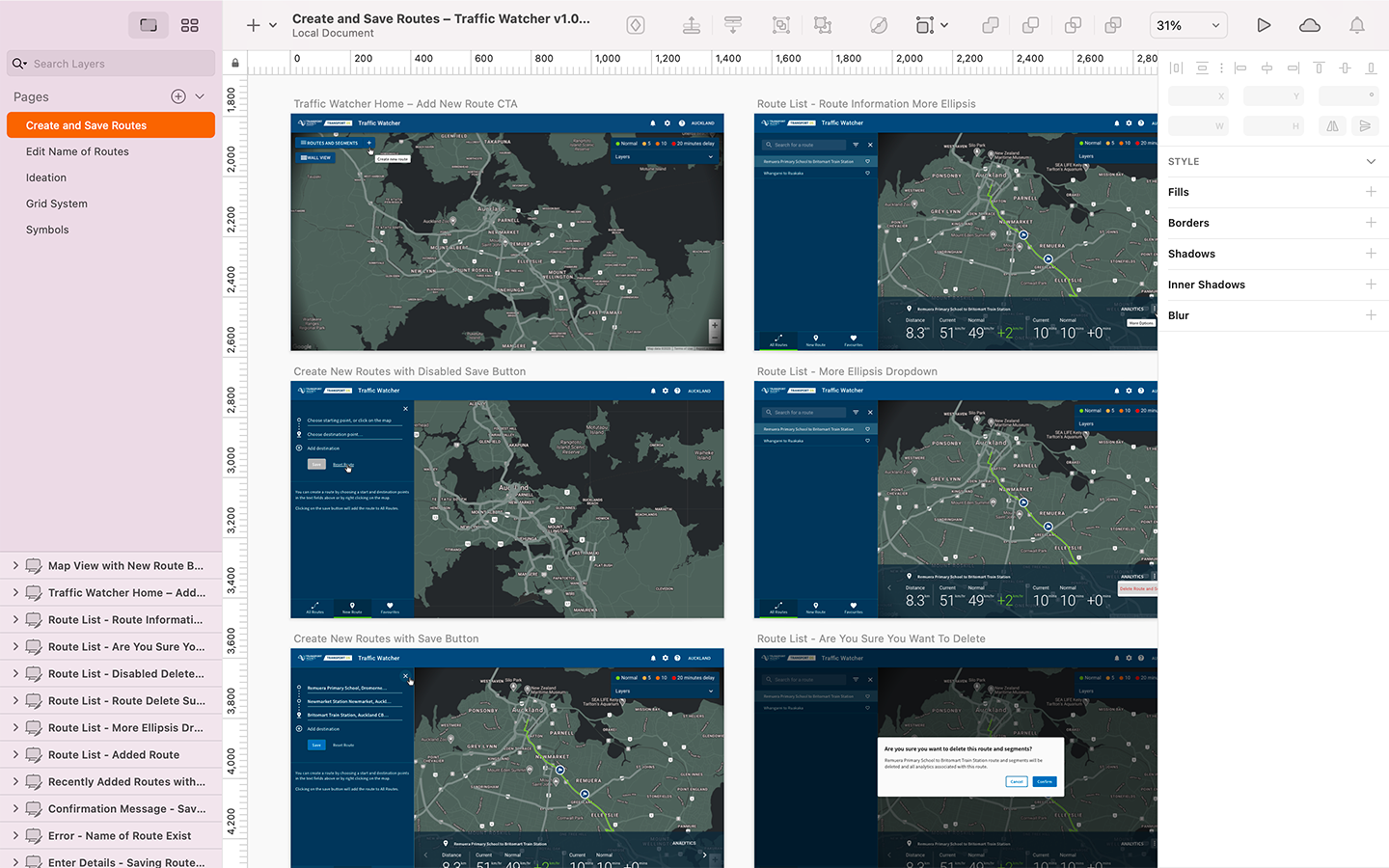
Task: Click Distribute Vertically icon in inspector
Action: point(1202,68)
